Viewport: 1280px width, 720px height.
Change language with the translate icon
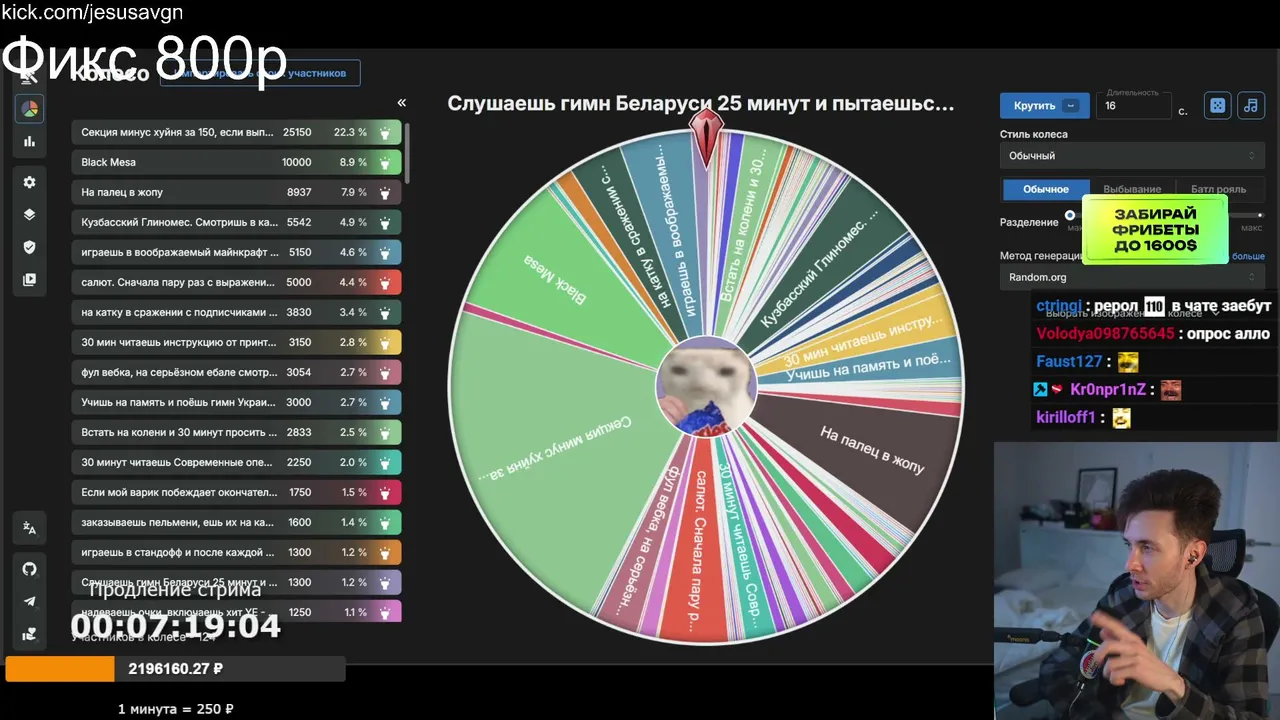(x=29, y=529)
